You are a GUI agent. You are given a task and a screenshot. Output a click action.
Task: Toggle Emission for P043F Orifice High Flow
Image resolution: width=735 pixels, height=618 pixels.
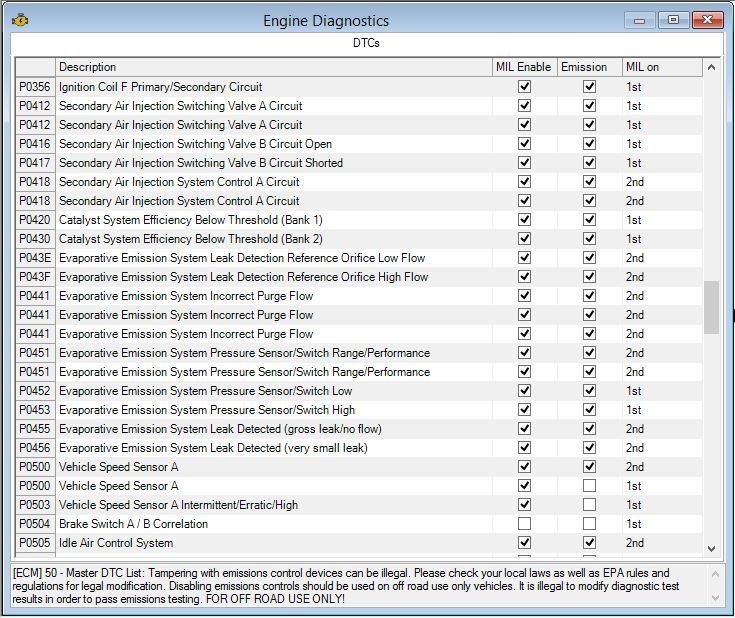tap(589, 277)
